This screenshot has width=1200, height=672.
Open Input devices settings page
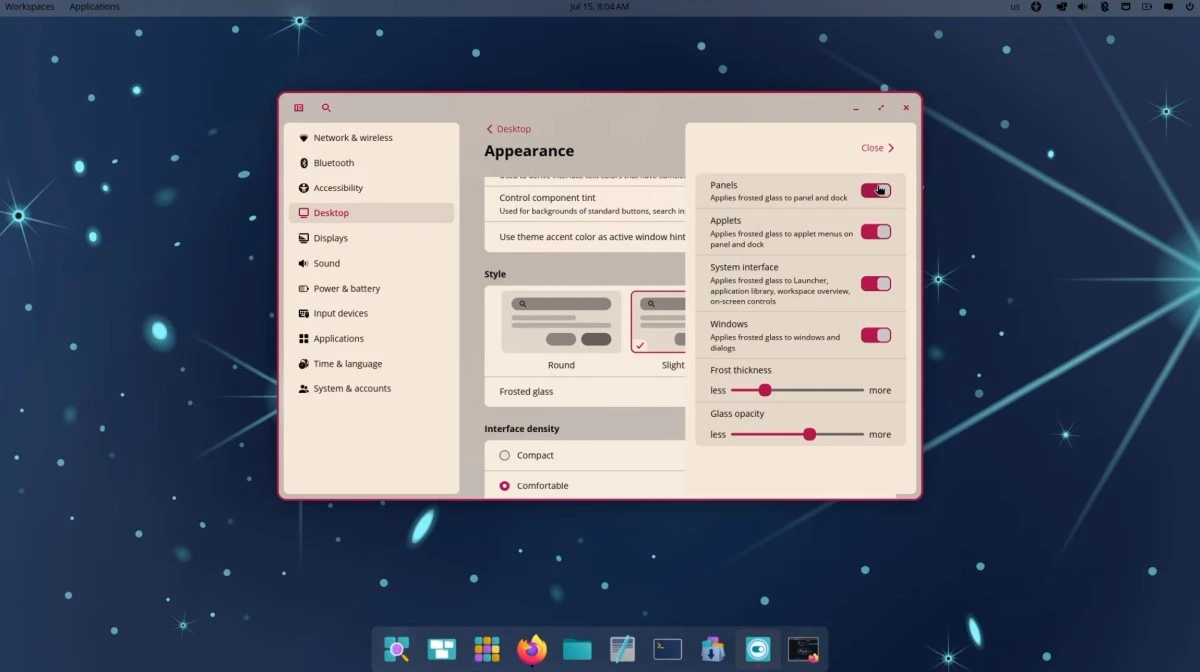[371, 313]
